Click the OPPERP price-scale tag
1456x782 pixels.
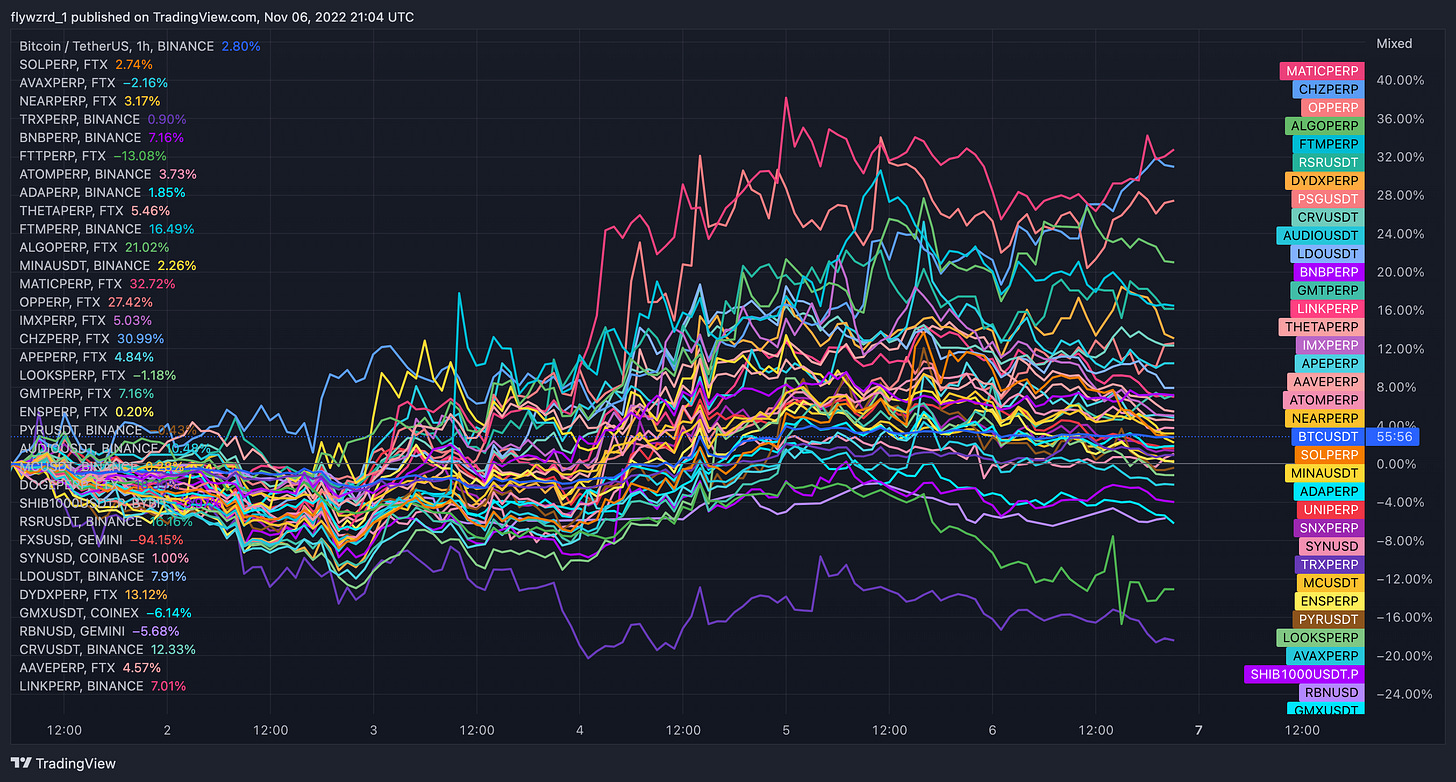click(x=1333, y=107)
